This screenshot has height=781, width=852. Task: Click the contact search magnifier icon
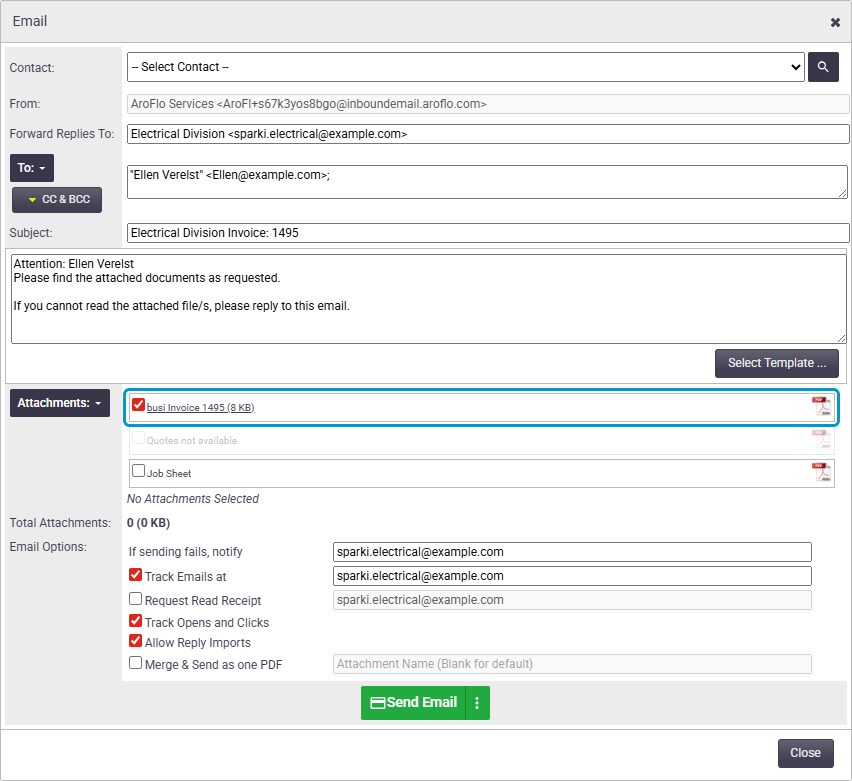(823, 67)
